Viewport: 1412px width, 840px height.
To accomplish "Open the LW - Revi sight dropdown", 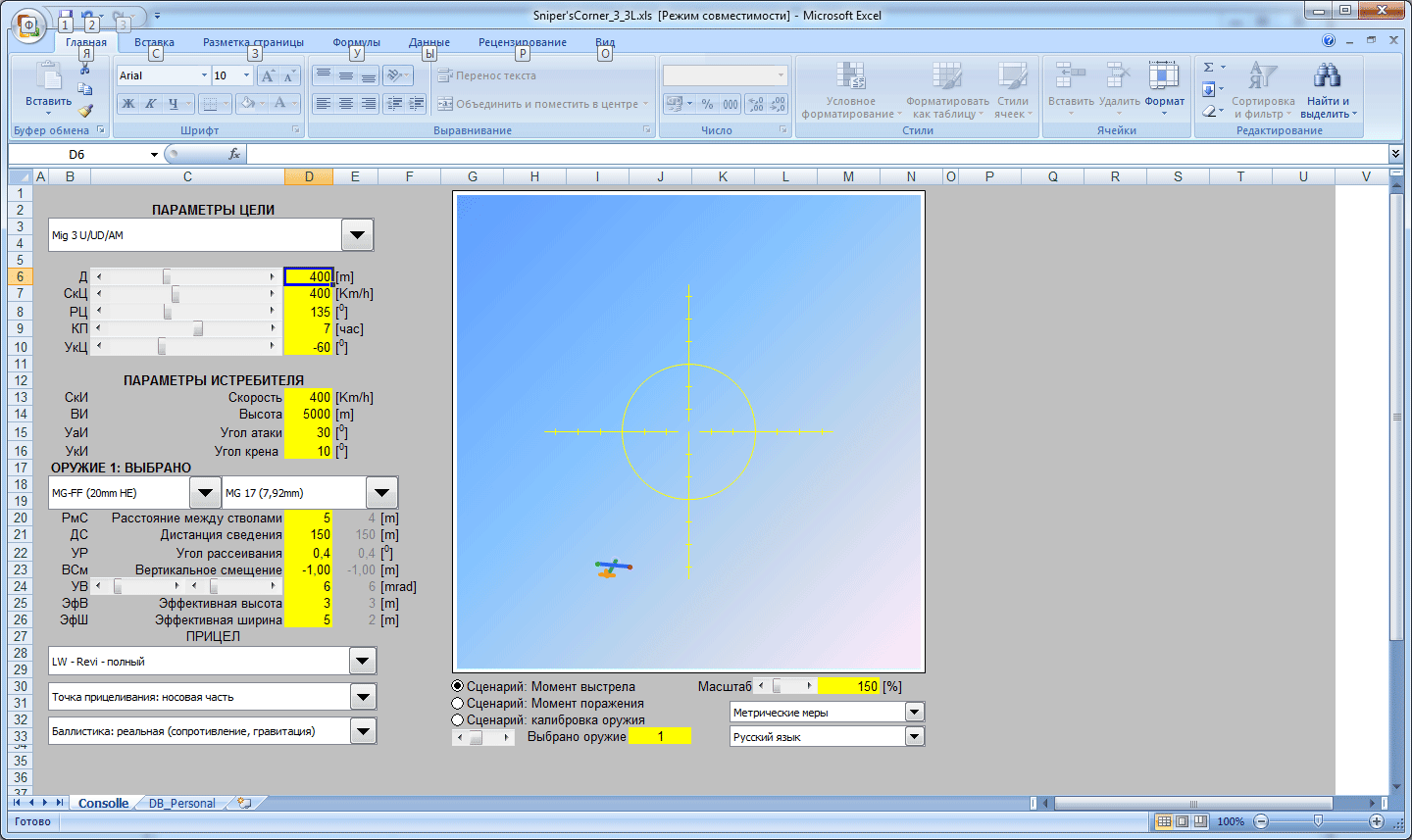I will point(362,662).
